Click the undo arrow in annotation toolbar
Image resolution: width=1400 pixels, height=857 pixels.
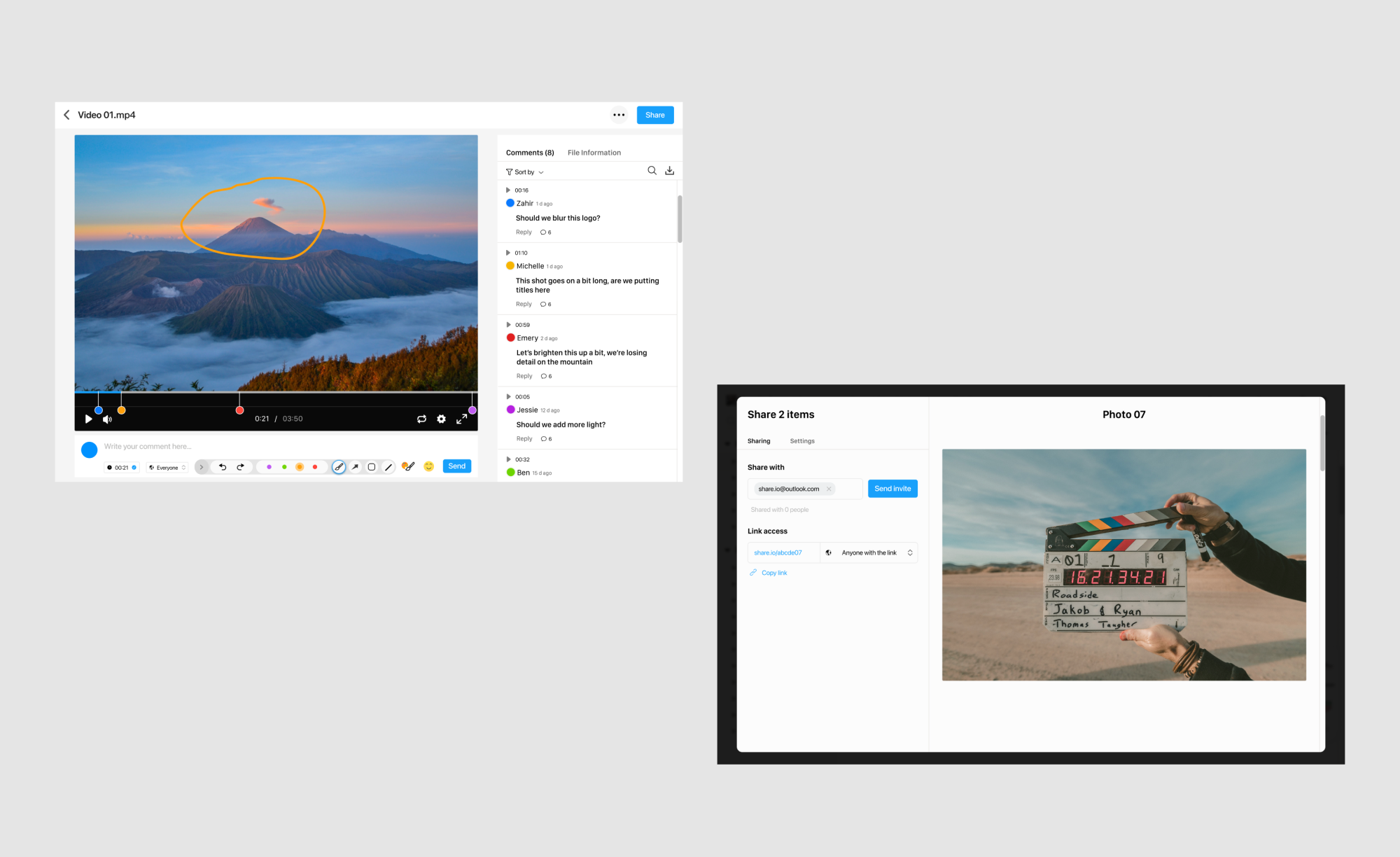[x=223, y=467]
